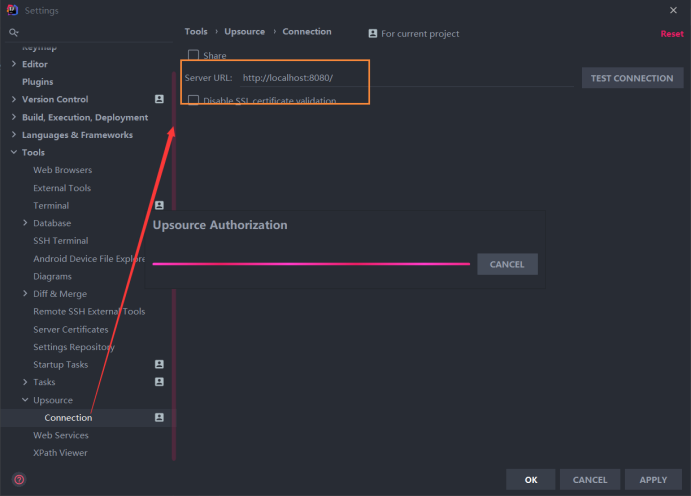This screenshot has height=496, width=691.
Task: Click the For current project icon
Action: click(x=373, y=33)
